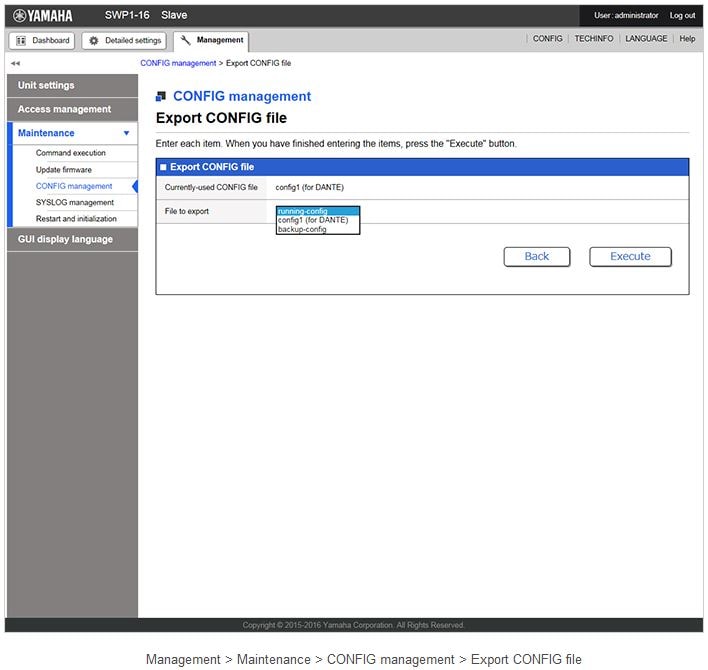Open the Help link
This screenshot has height=670, width=708.
point(687,39)
